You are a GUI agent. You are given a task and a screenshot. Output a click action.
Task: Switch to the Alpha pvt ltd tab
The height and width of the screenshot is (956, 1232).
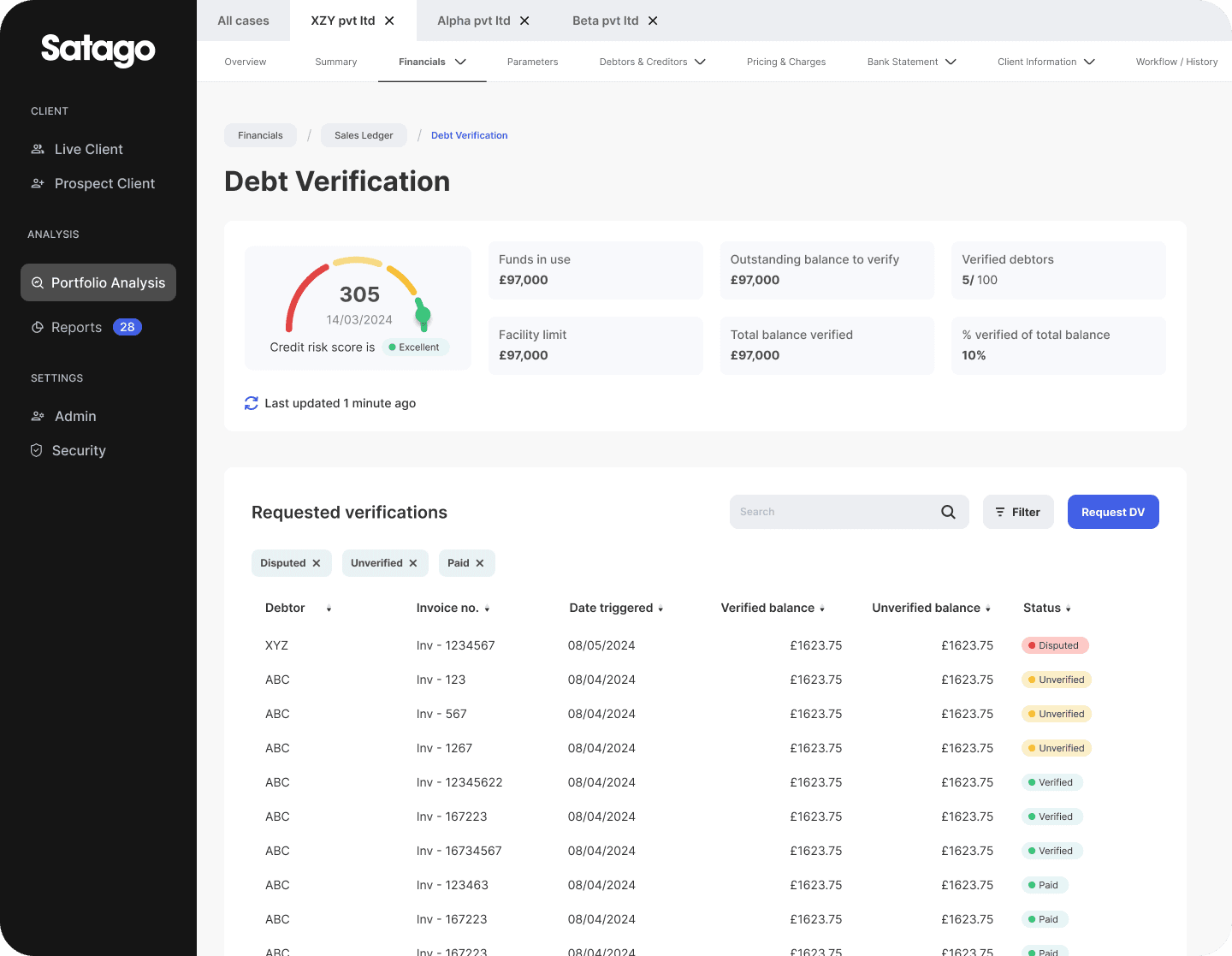pyautogui.click(x=473, y=21)
